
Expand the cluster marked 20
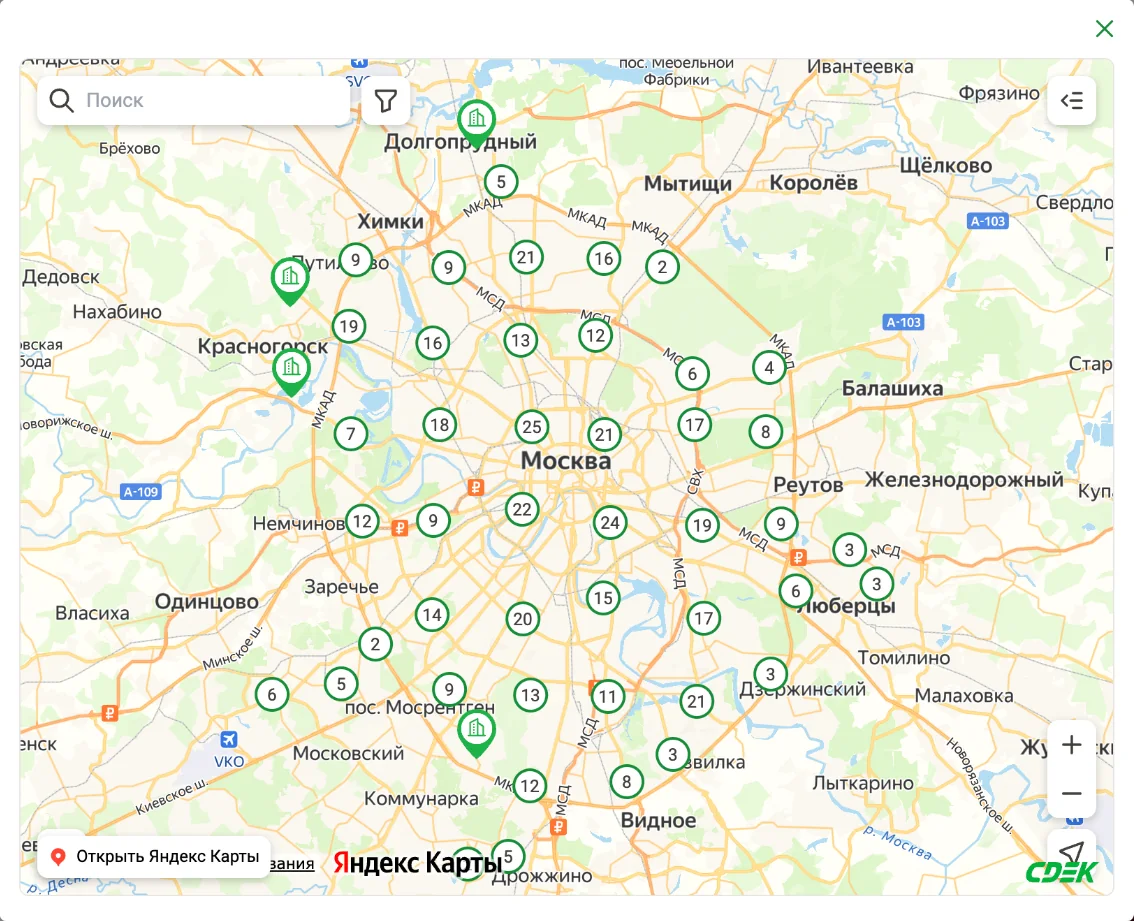522,619
